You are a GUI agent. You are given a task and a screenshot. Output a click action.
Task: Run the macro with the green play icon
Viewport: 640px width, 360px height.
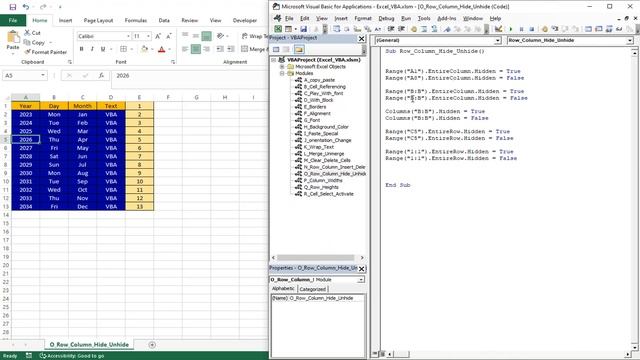(x=510, y=29)
